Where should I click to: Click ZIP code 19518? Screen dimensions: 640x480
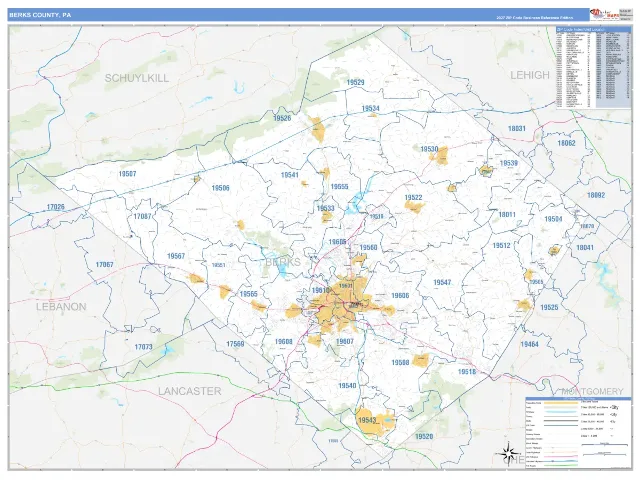point(467,372)
